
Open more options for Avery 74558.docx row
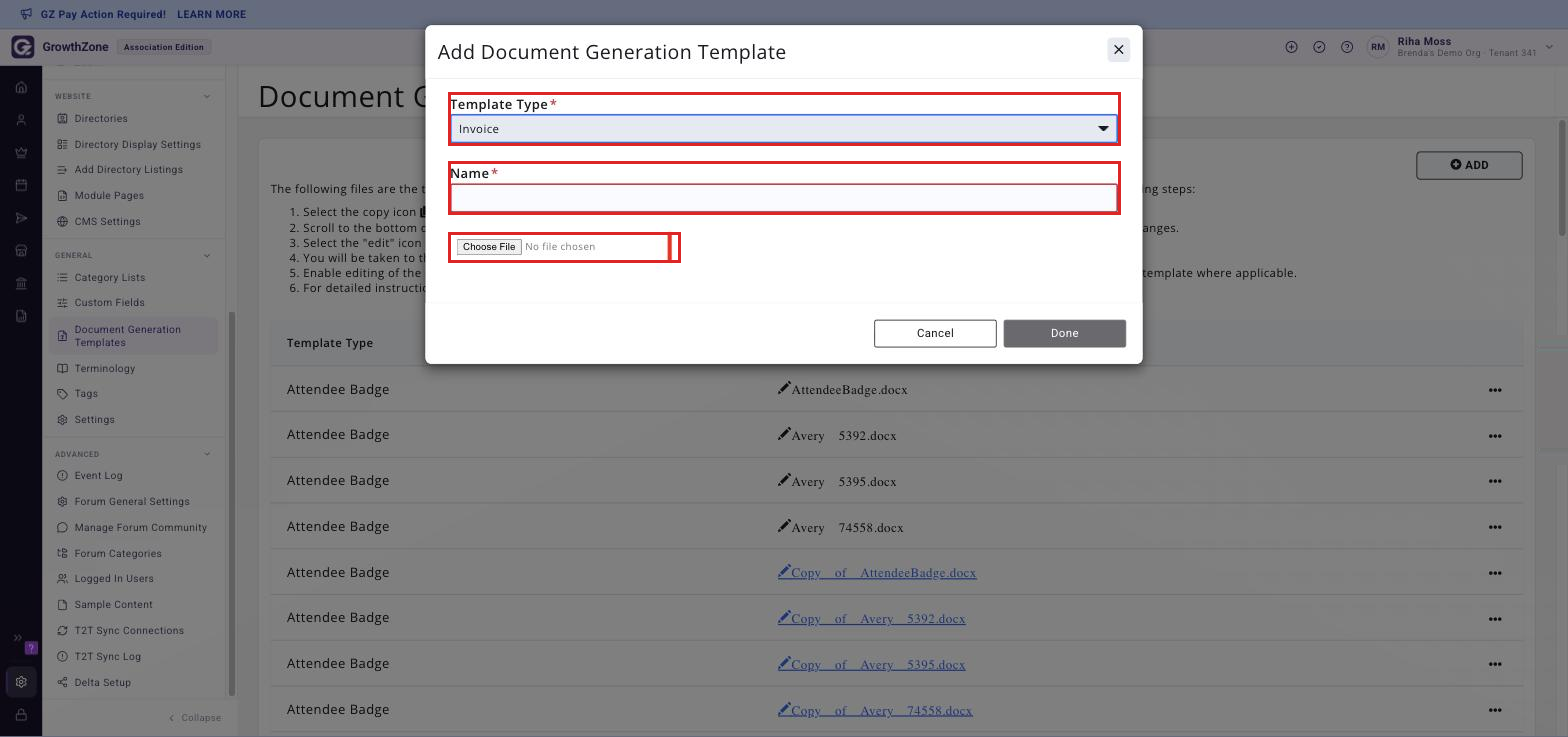click(x=1495, y=527)
